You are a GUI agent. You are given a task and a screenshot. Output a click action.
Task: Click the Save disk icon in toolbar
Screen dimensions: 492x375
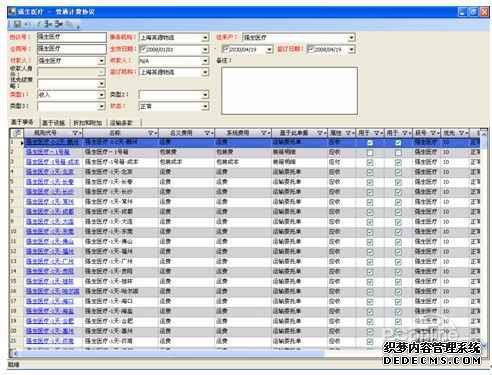[18, 24]
